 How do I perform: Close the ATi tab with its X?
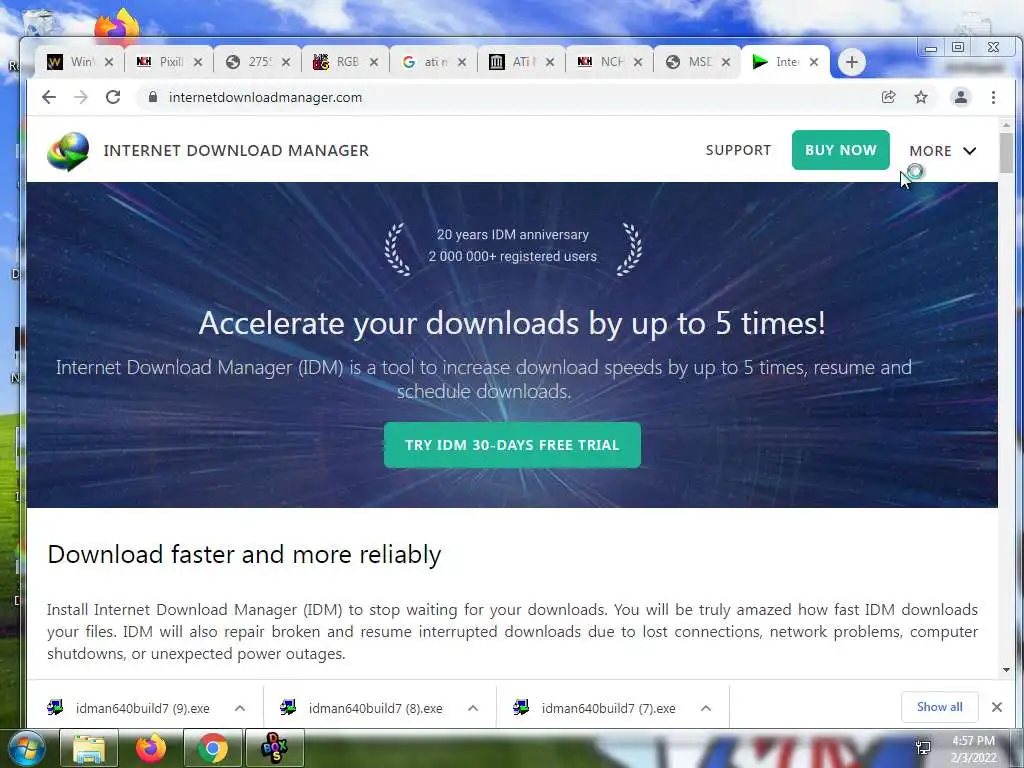tap(550, 62)
